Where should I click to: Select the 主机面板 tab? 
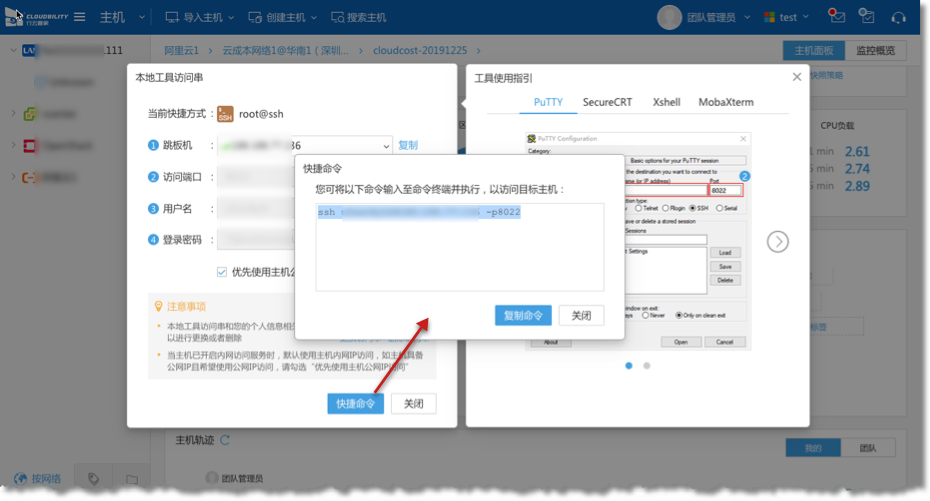click(814, 50)
